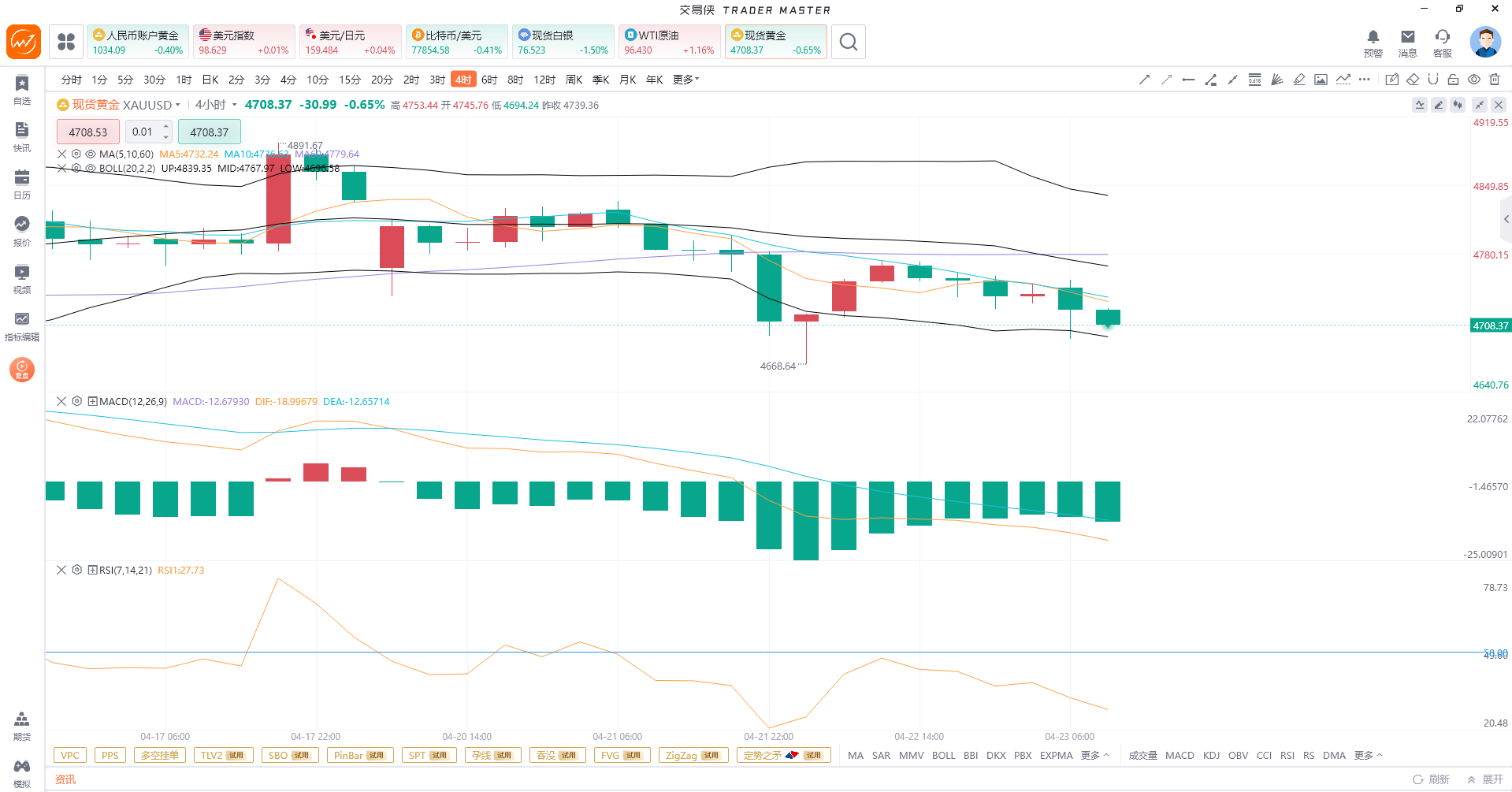1512x792 pixels.
Task: Hide the BOLL(20,2,2) indicator
Action: point(91,169)
